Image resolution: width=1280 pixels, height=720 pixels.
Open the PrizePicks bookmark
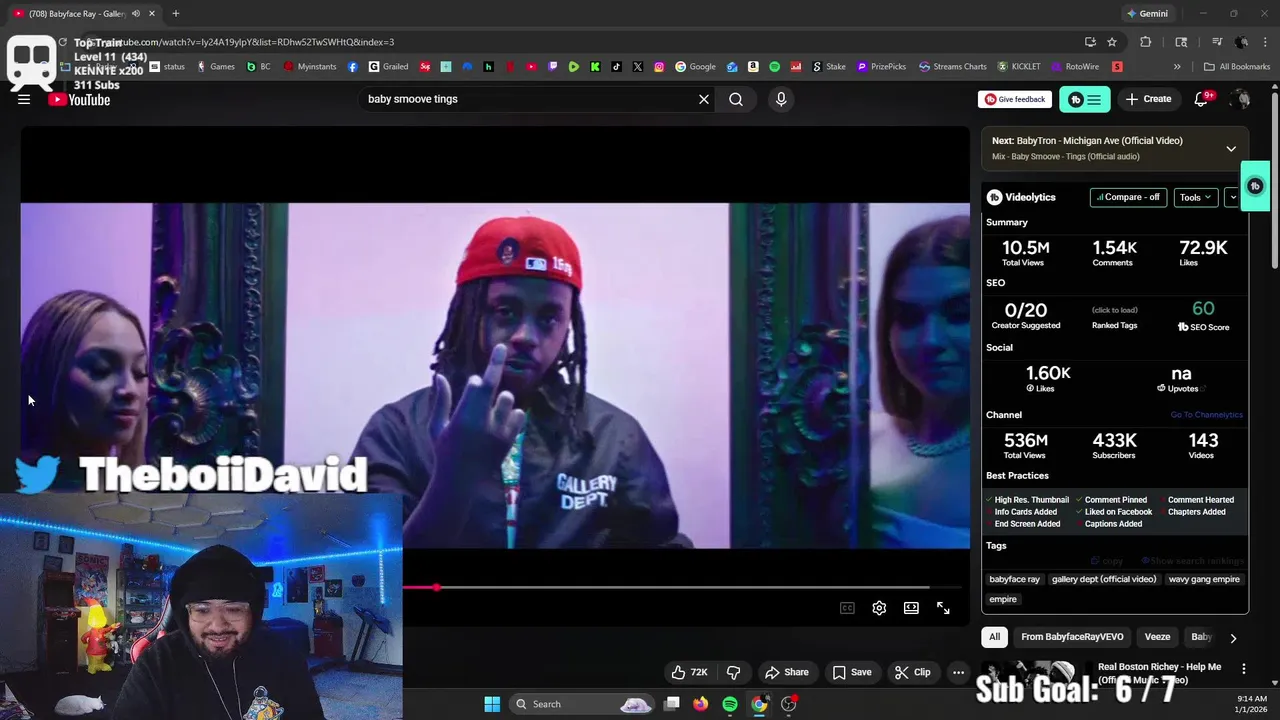point(882,67)
